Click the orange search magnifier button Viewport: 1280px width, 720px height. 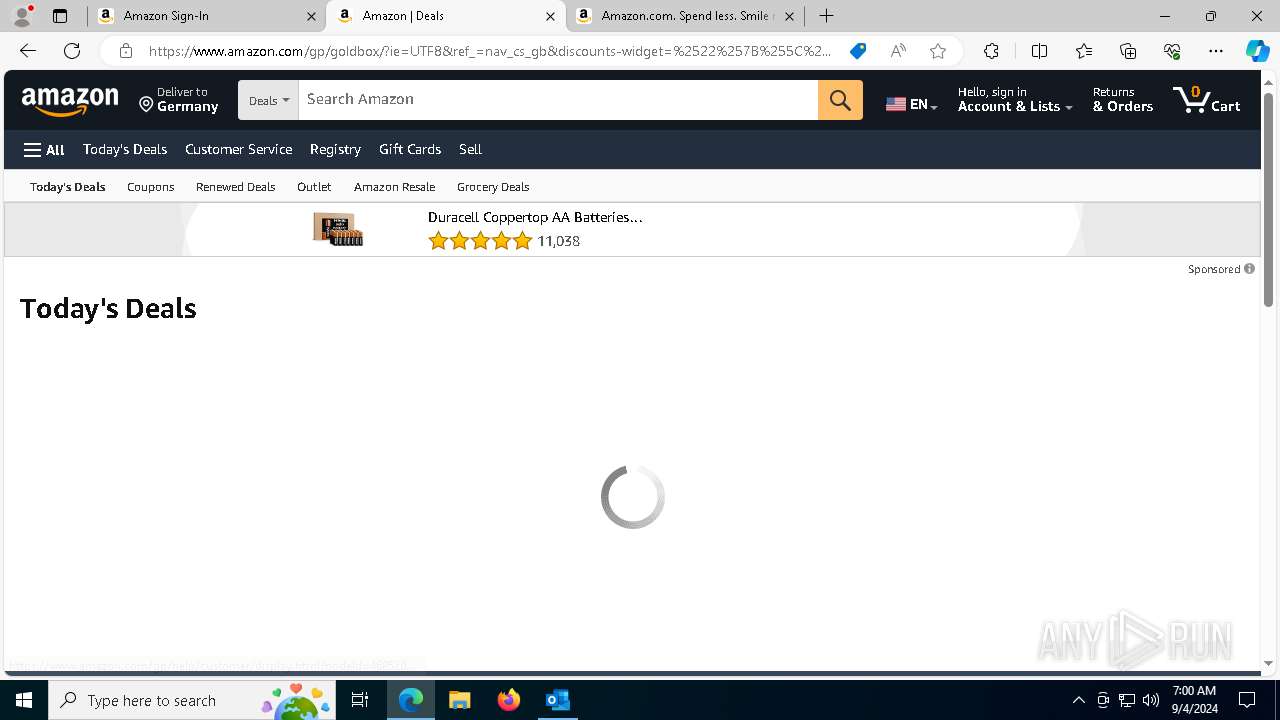tap(840, 100)
